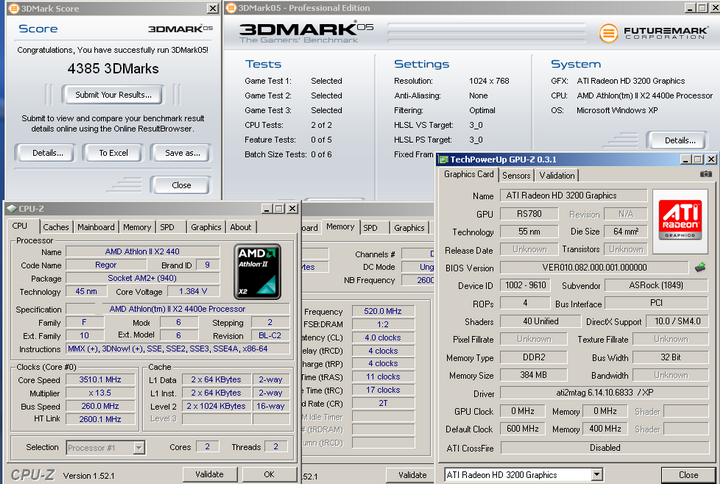Click the FSB:DRAM 1:2 value
The image size is (720, 484).
pos(383,324)
